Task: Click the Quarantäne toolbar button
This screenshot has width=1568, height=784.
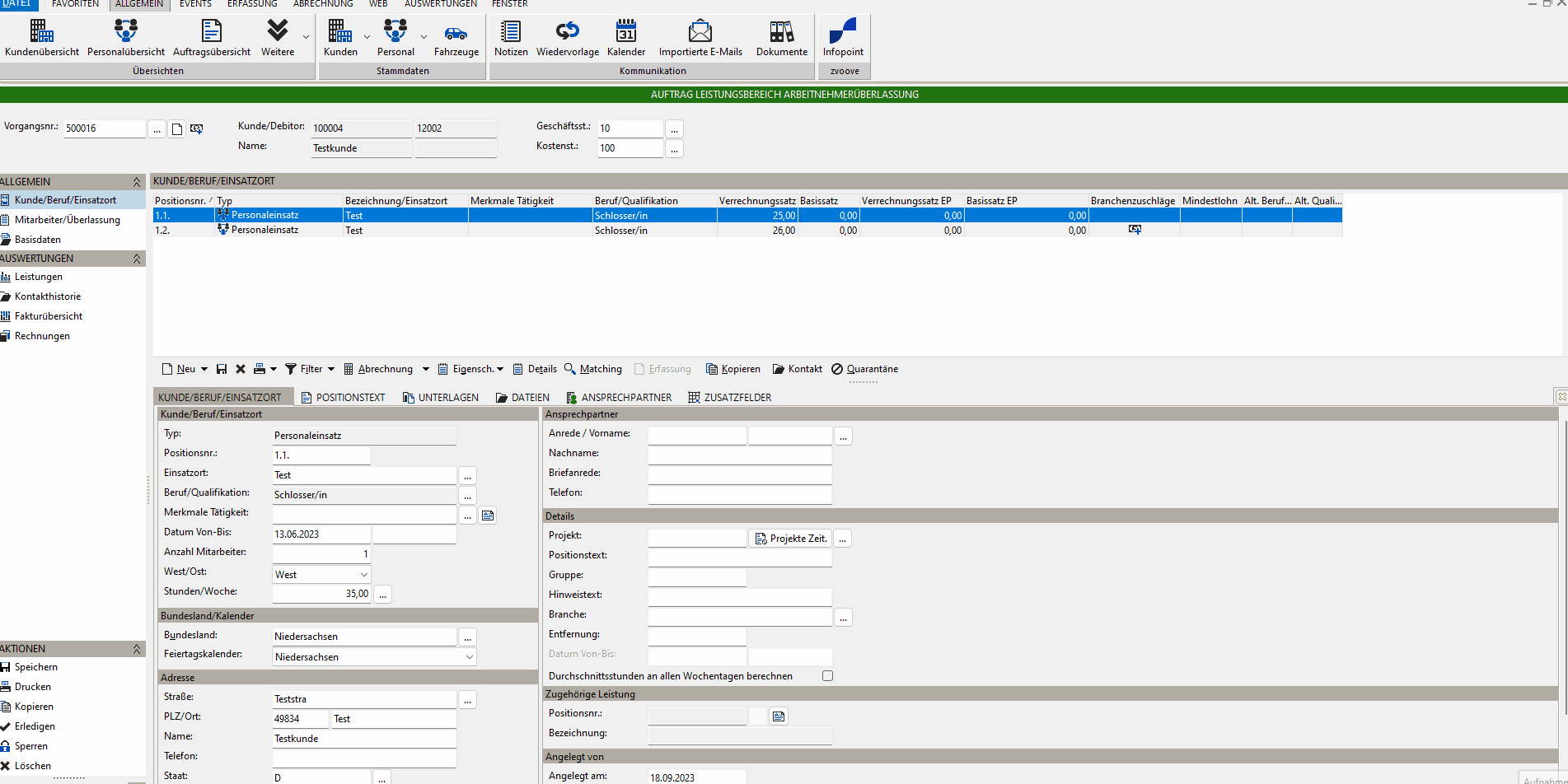Action: point(864,369)
